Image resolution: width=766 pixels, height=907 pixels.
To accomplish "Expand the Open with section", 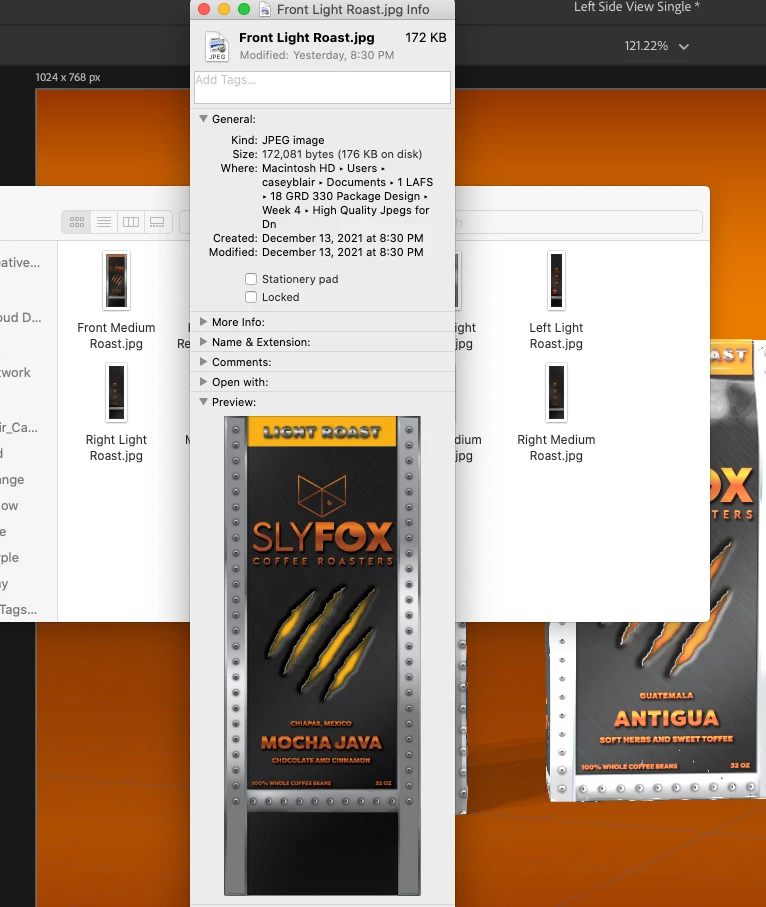I will tap(203, 382).
